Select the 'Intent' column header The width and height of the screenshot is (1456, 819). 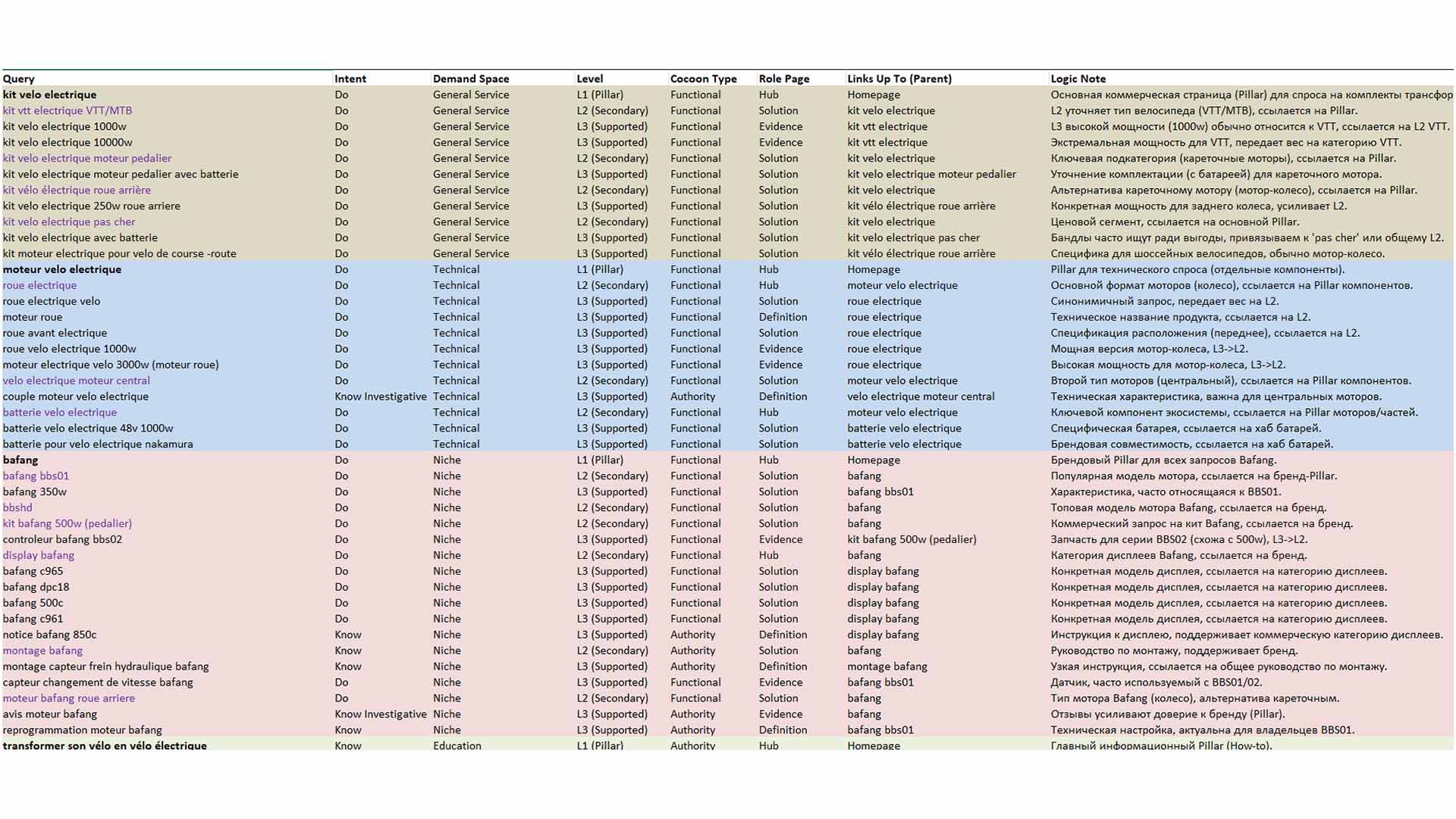click(350, 79)
